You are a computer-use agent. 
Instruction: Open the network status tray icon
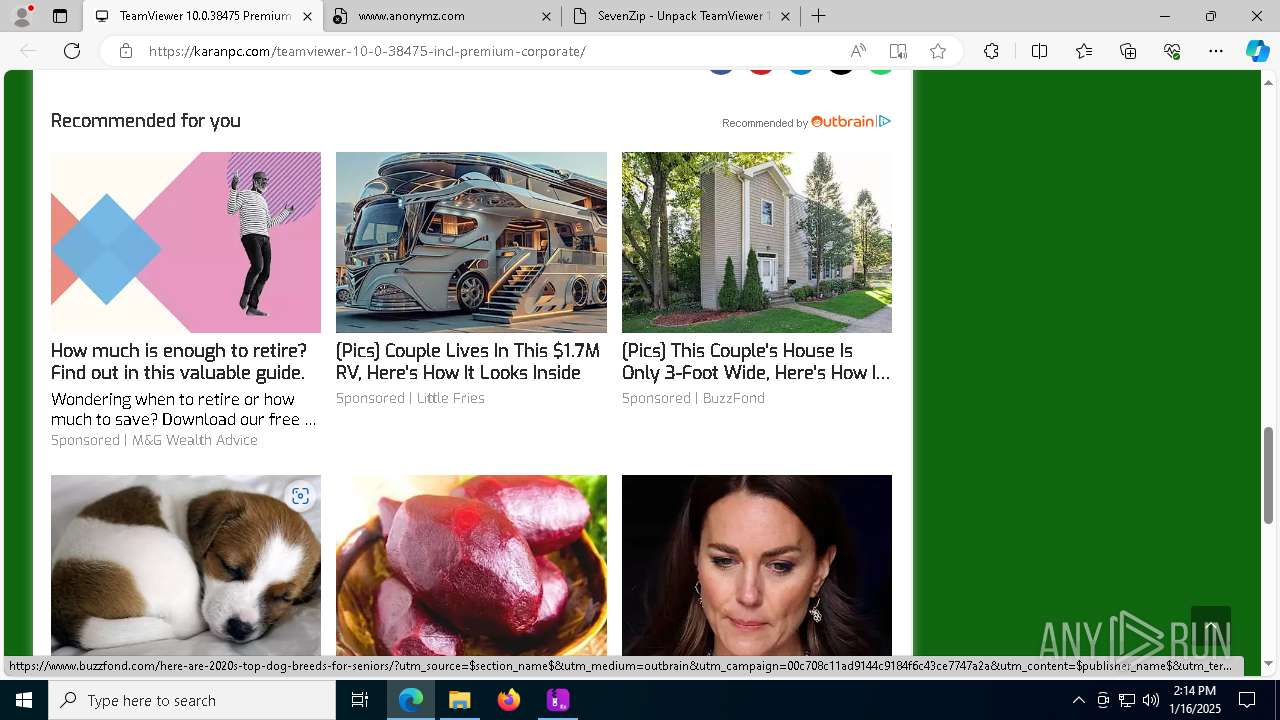1127,700
